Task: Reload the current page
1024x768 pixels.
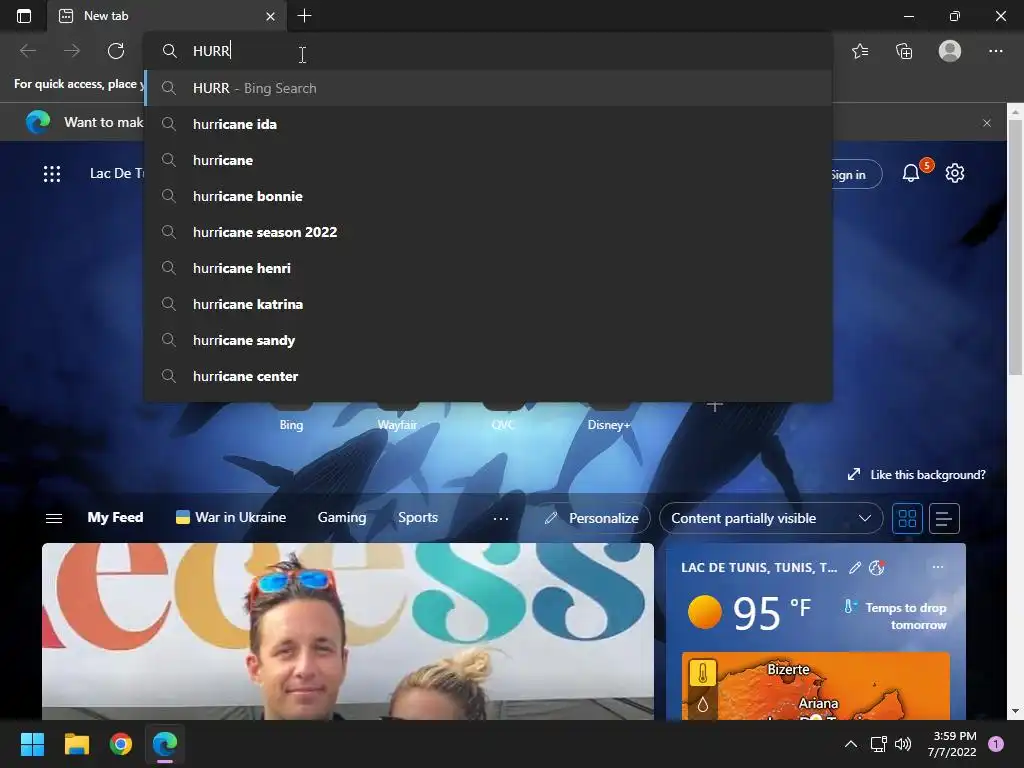Action: pos(116,51)
